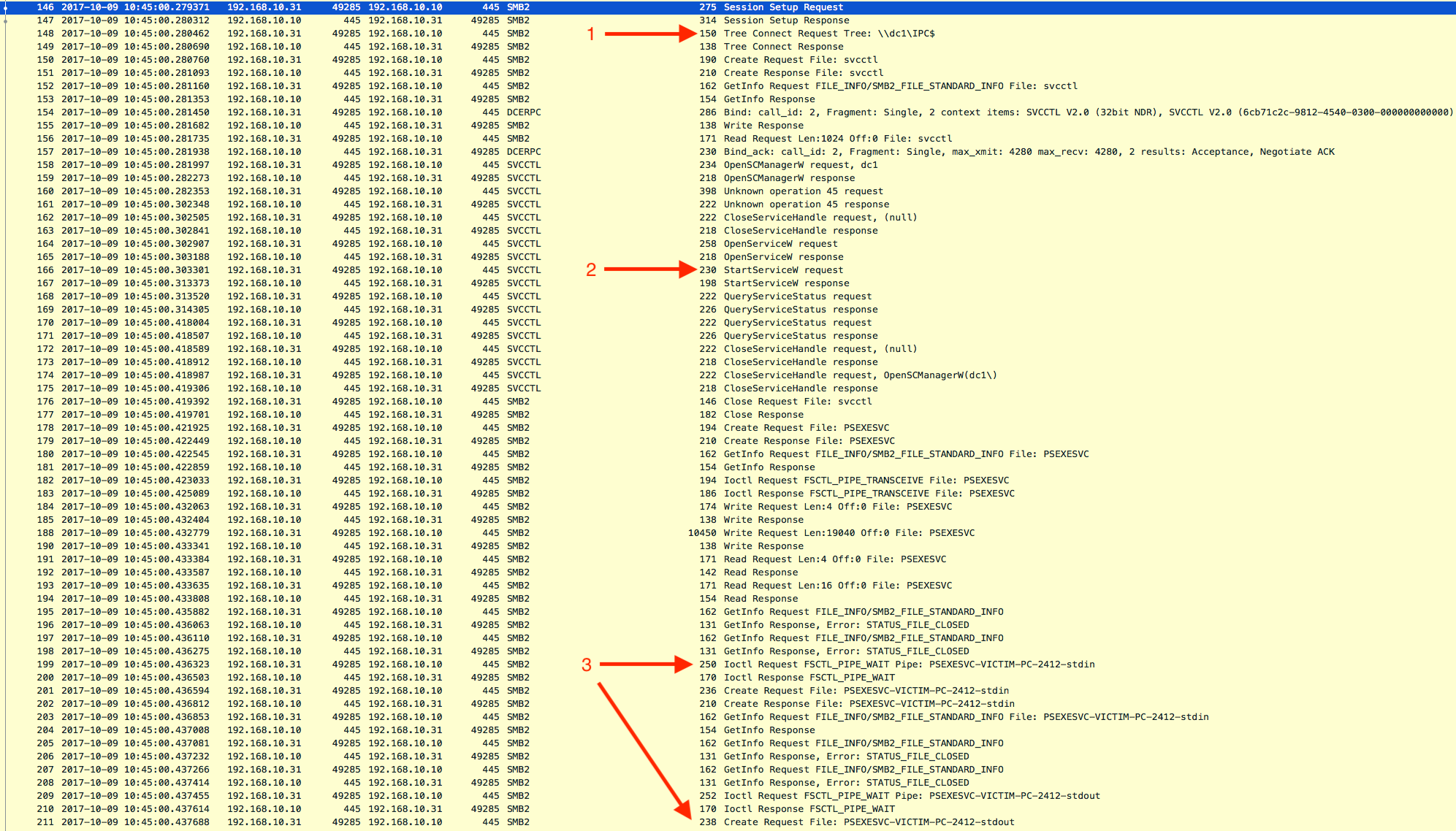Select packet 209 FSCTL_PIPE_WAIT stdout request
This screenshot has width=1456, height=831.
click(911, 796)
